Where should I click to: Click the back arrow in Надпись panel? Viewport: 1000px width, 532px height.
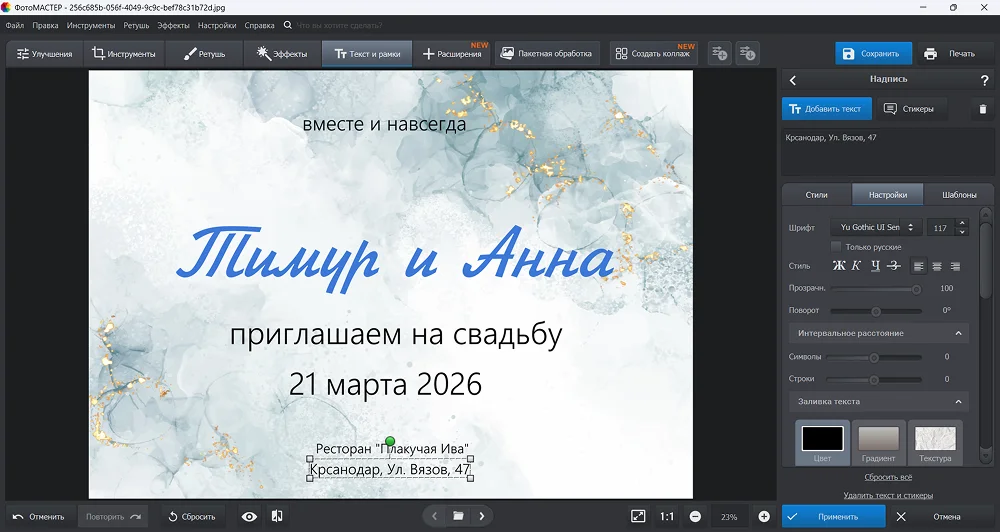pos(793,80)
